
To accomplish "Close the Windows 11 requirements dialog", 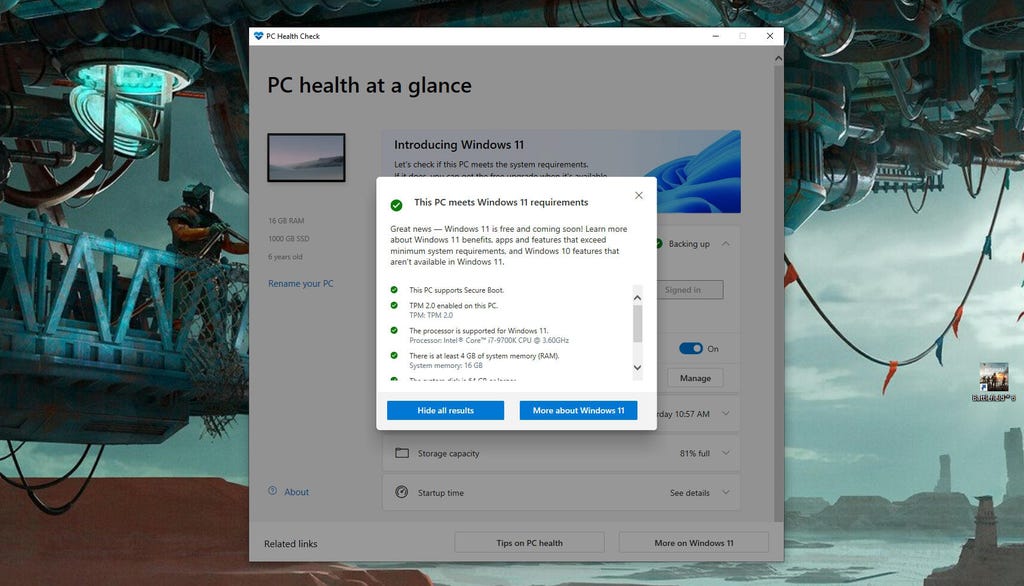I will point(639,195).
